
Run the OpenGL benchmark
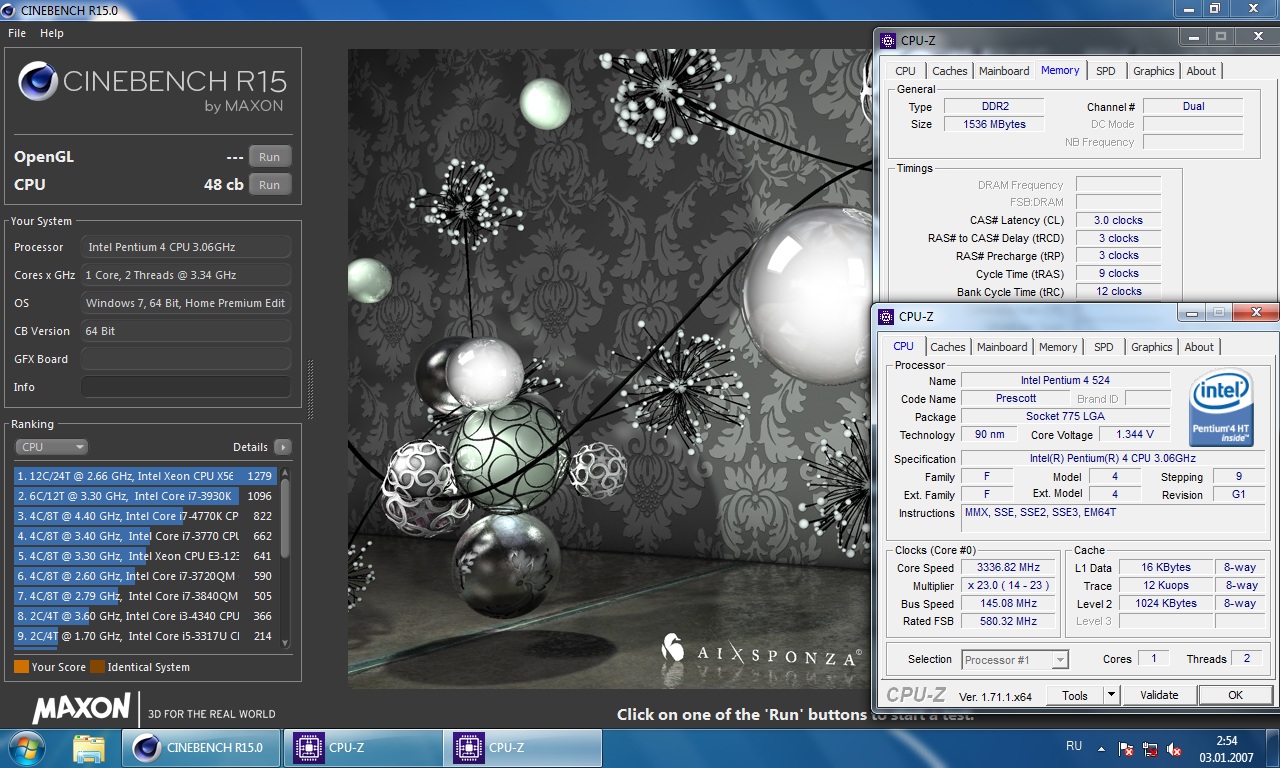point(270,157)
